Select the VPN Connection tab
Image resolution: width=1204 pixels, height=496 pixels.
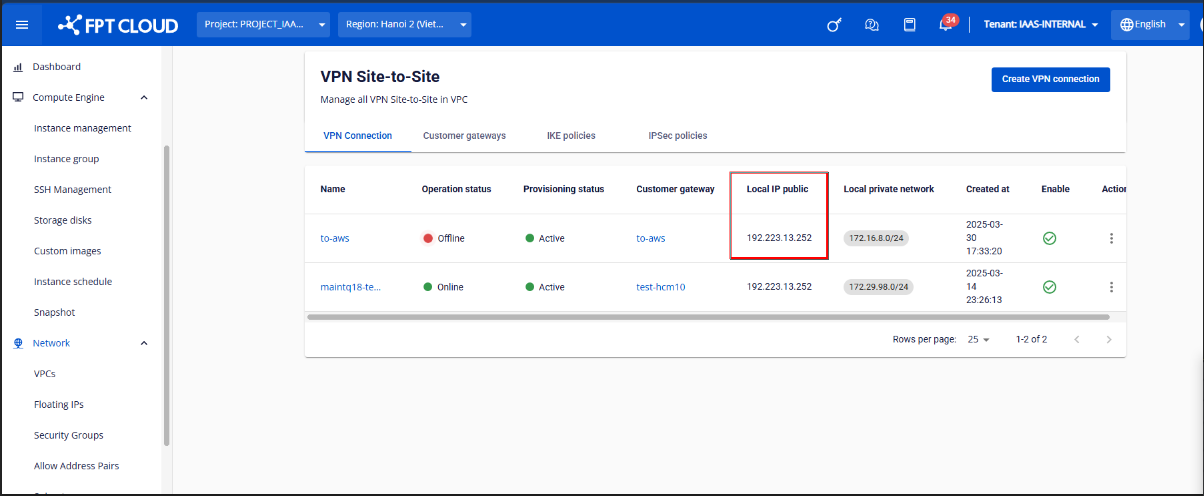coord(358,135)
